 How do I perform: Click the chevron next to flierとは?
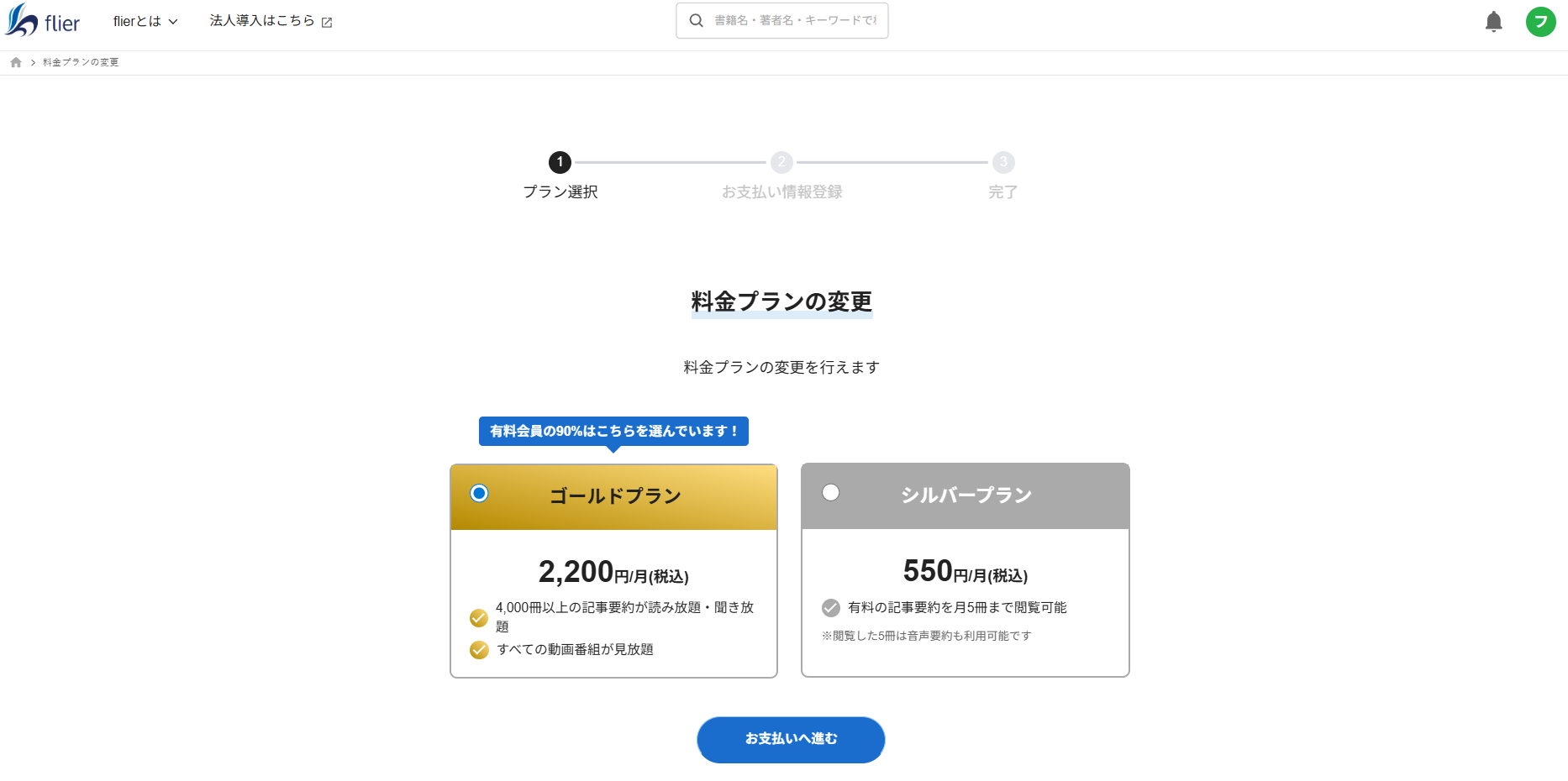[x=173, y=22]
